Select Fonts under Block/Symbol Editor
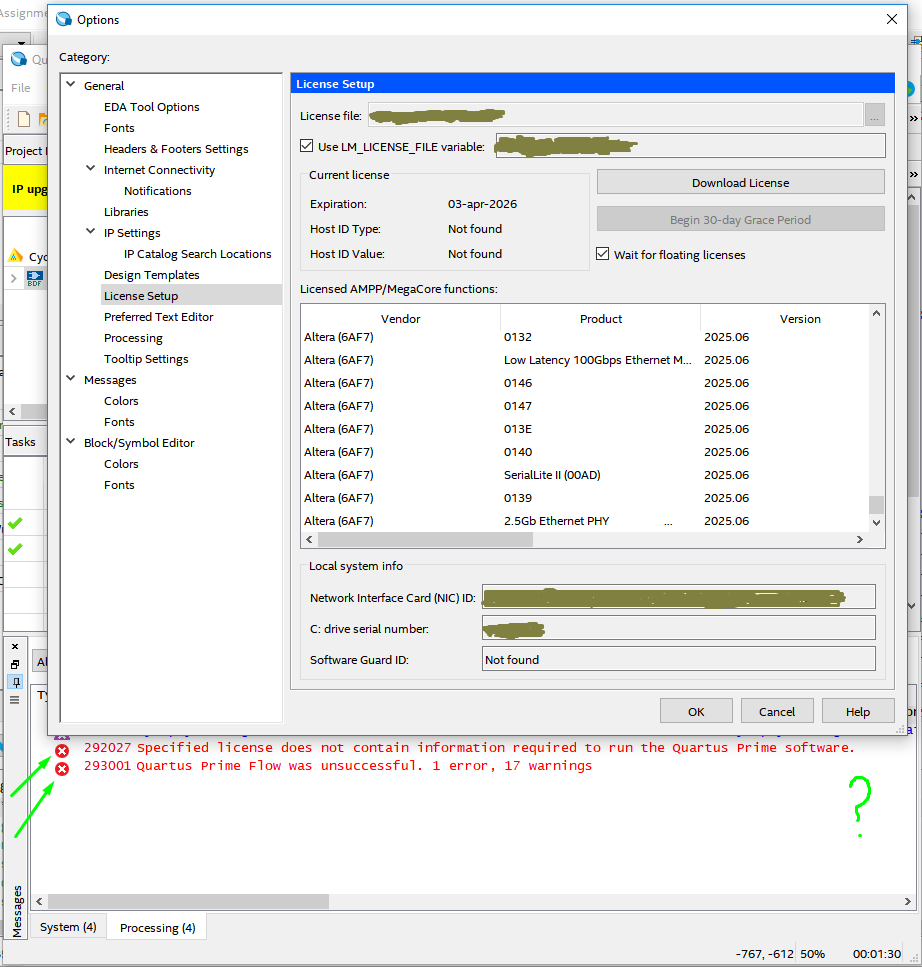The width and height of the screenshot is (922, 967). (x=119, y=485)
